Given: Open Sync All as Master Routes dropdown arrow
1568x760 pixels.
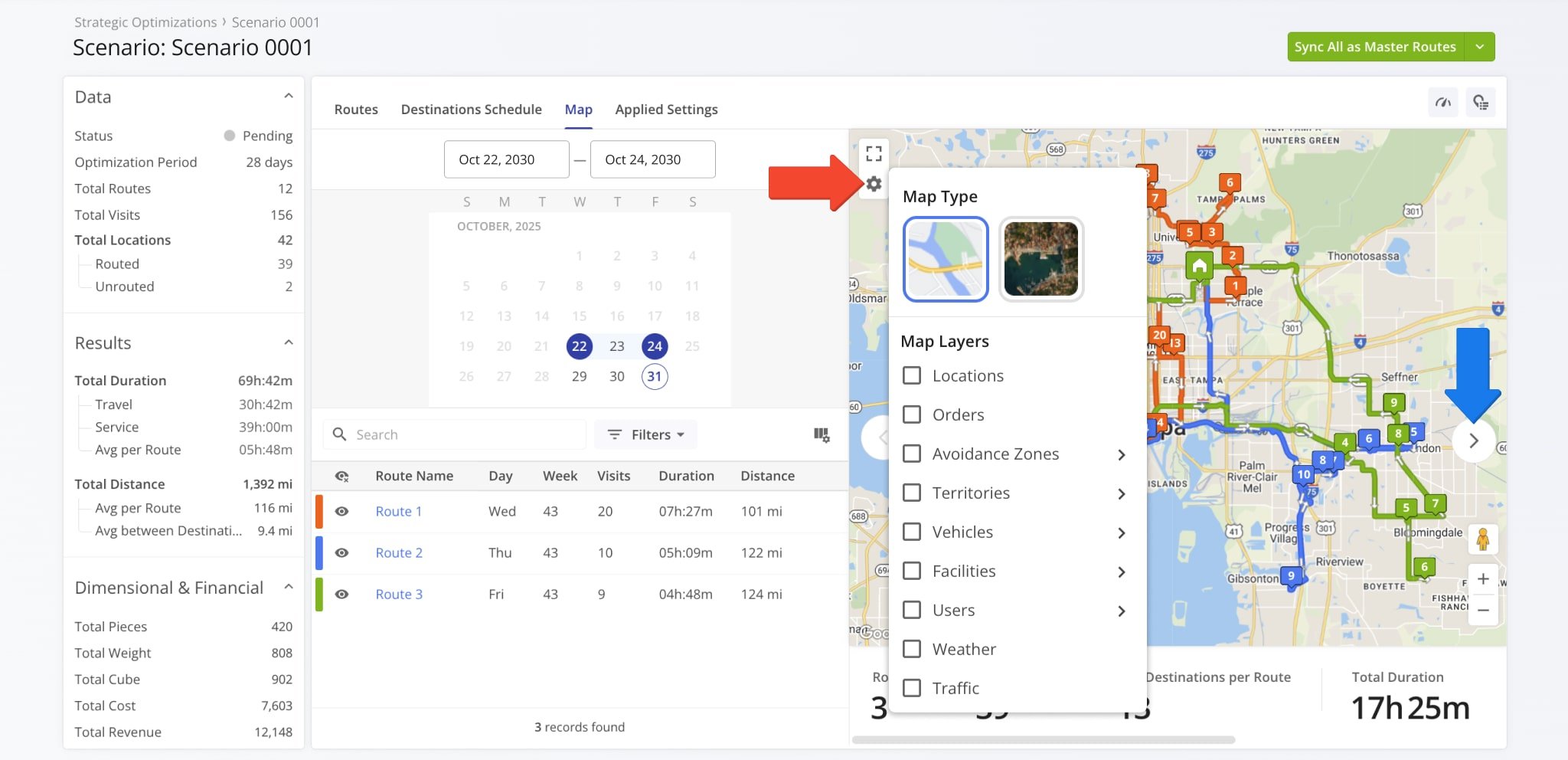Looking at the screenshot, I should point(1479,47).
